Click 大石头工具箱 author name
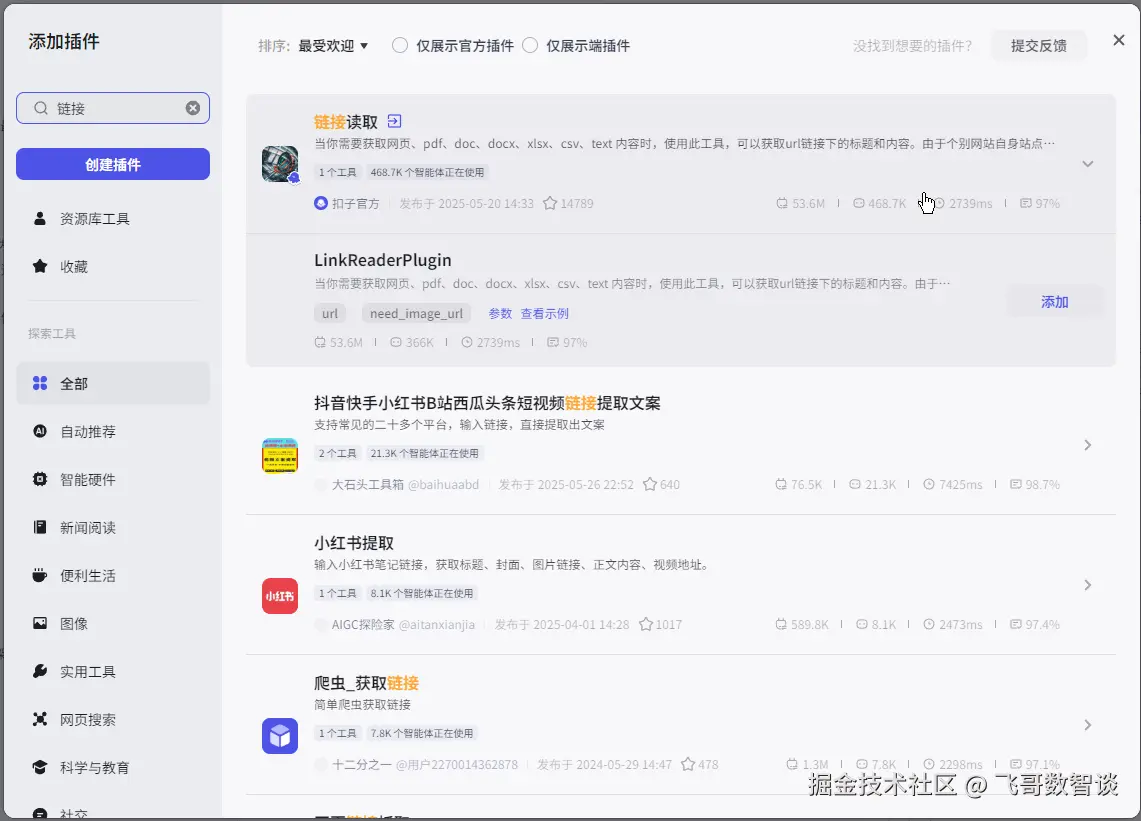Image resolution: width=1141 pixels, height=821 pixels. pyautogui.click(x=367, y=485)
